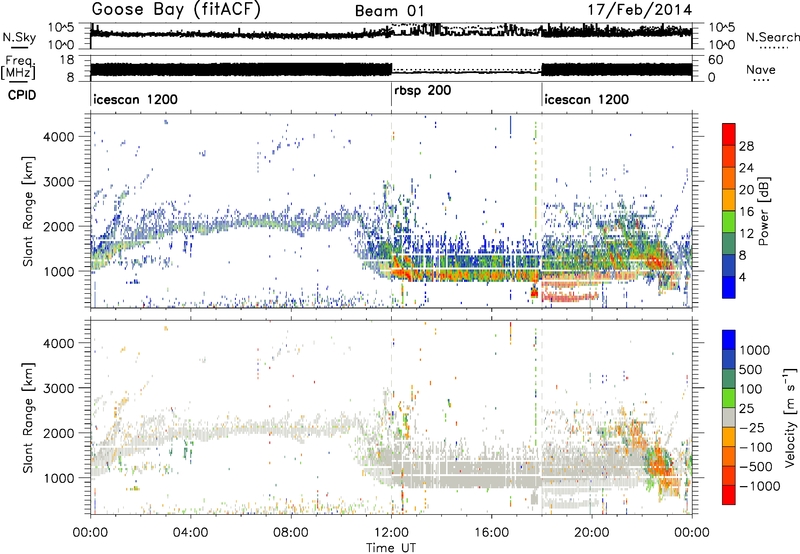Screen dimensions: 800x554
Task: Click the '12' power colorbar value
Action: [746, 234]
